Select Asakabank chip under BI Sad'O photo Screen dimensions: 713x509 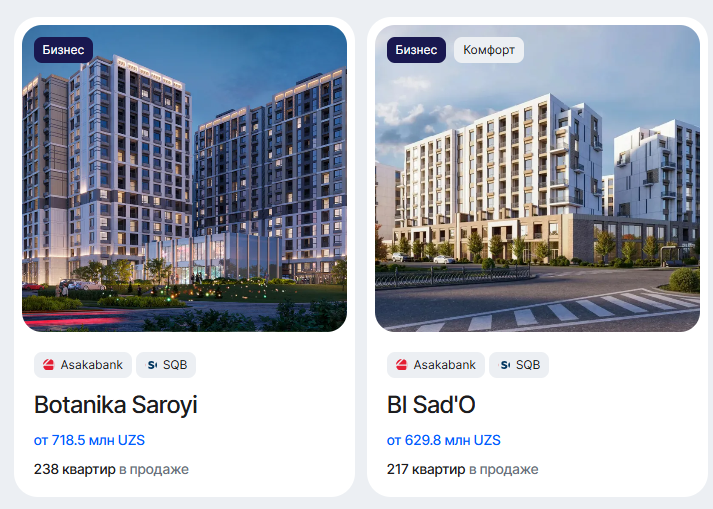coord(436,365)
